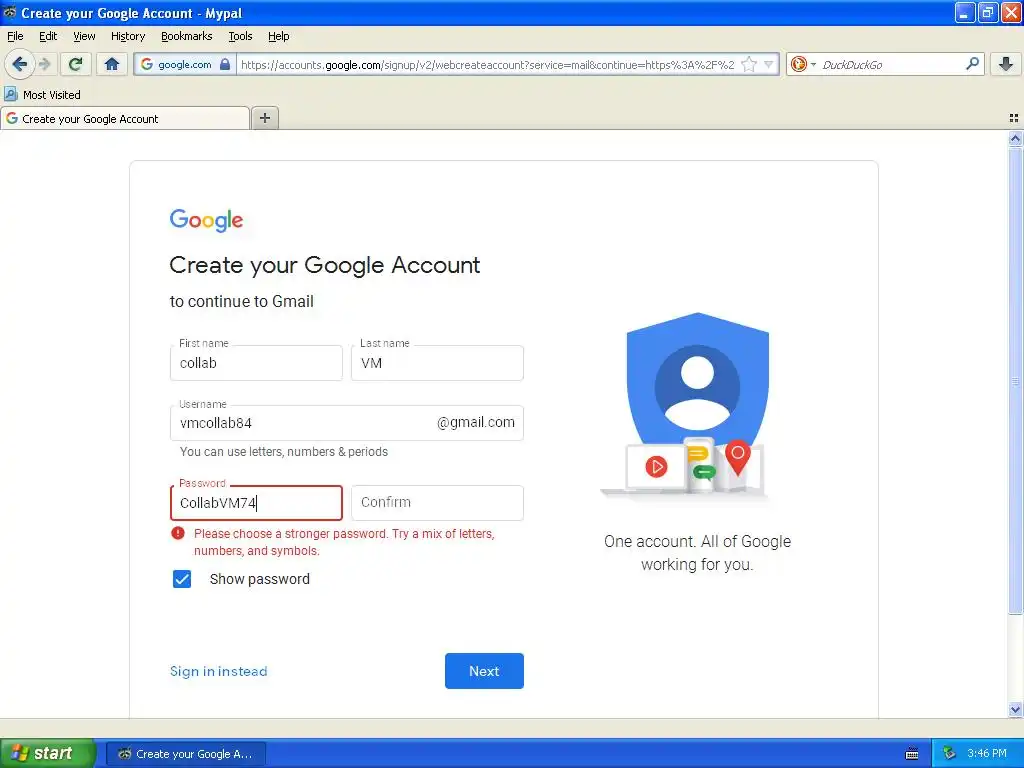
Task: Click the padlock security icon
Action: [225, 64]
